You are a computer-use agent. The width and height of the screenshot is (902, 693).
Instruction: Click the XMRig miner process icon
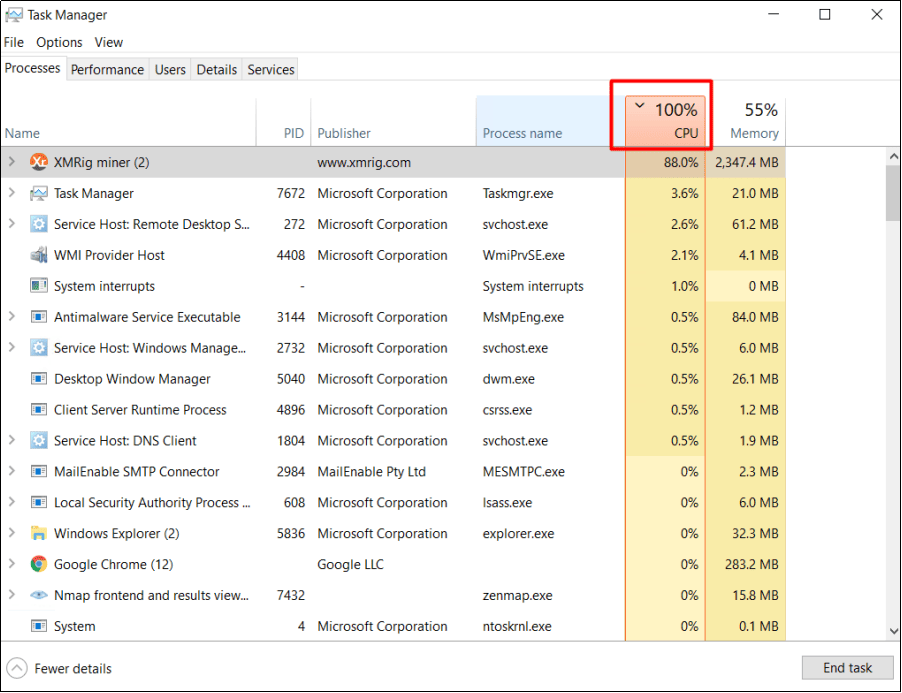[x=39, y=162]
